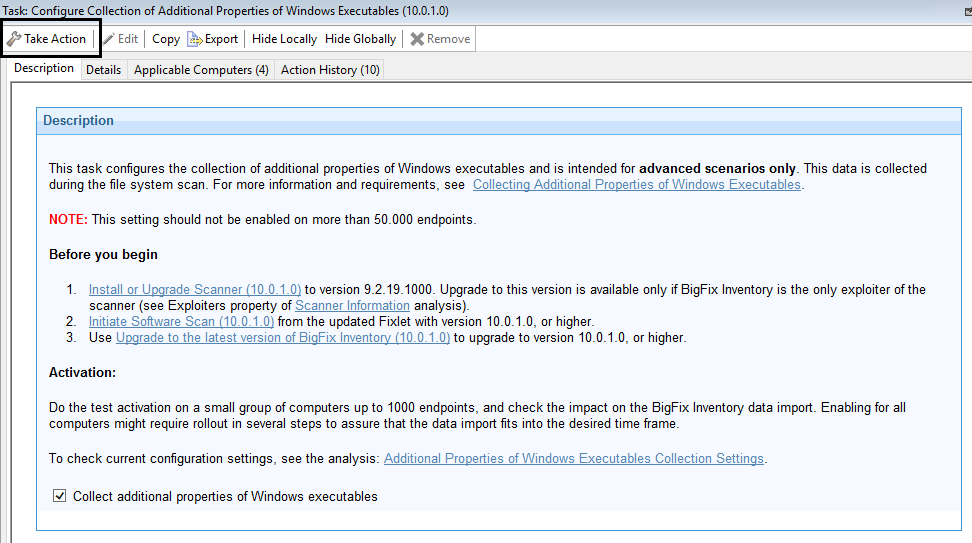
Task: Open Collecting Additional Properties of Windows Executables link
Action: click(636, 185)
